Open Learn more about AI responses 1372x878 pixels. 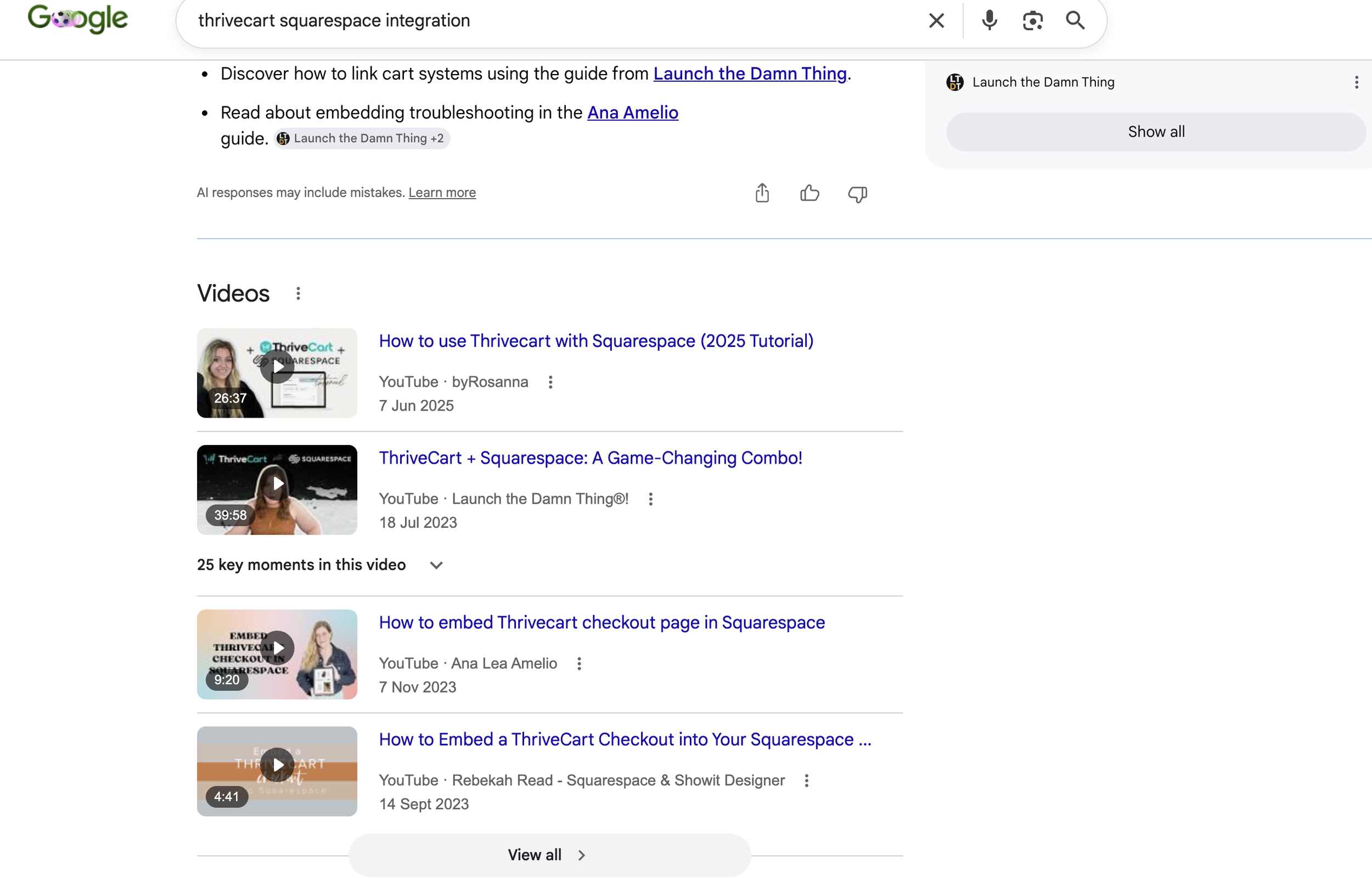pos(442,193)
